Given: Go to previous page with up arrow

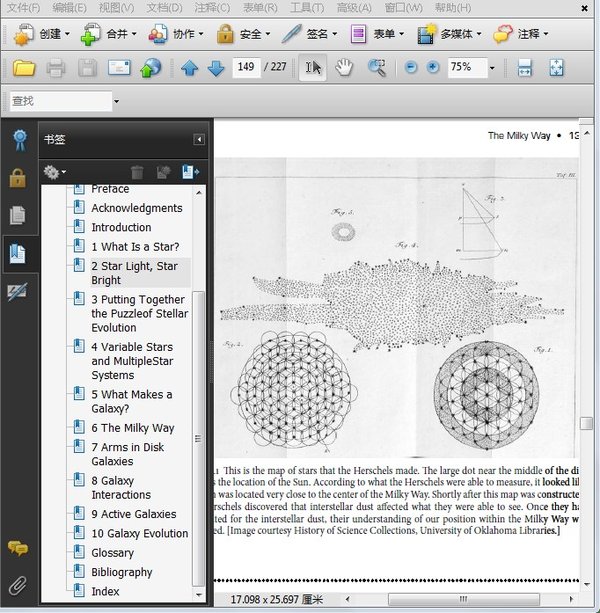Looking at the screenshot, I should [x=190, y=68].
